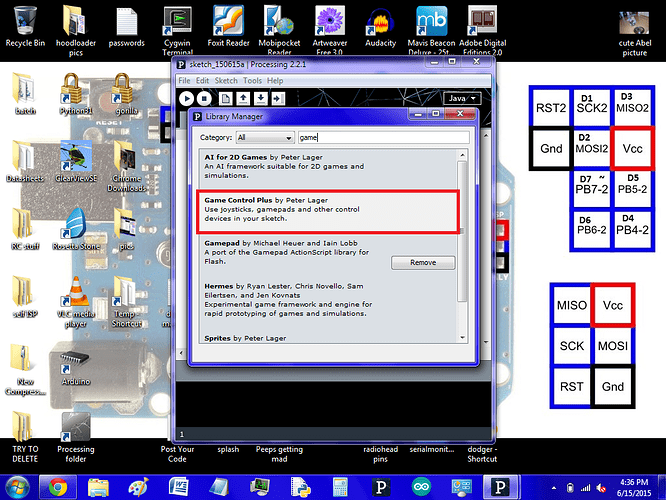Stop the sketch with the stop button
Screen dimensions: 666x500
pos(204,99)
